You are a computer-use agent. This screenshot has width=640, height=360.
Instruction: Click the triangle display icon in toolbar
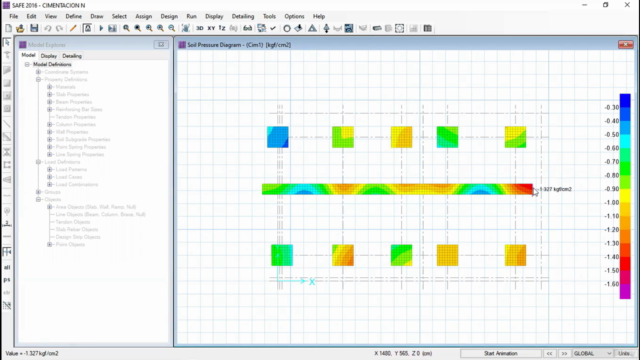(x=312, y=28)
